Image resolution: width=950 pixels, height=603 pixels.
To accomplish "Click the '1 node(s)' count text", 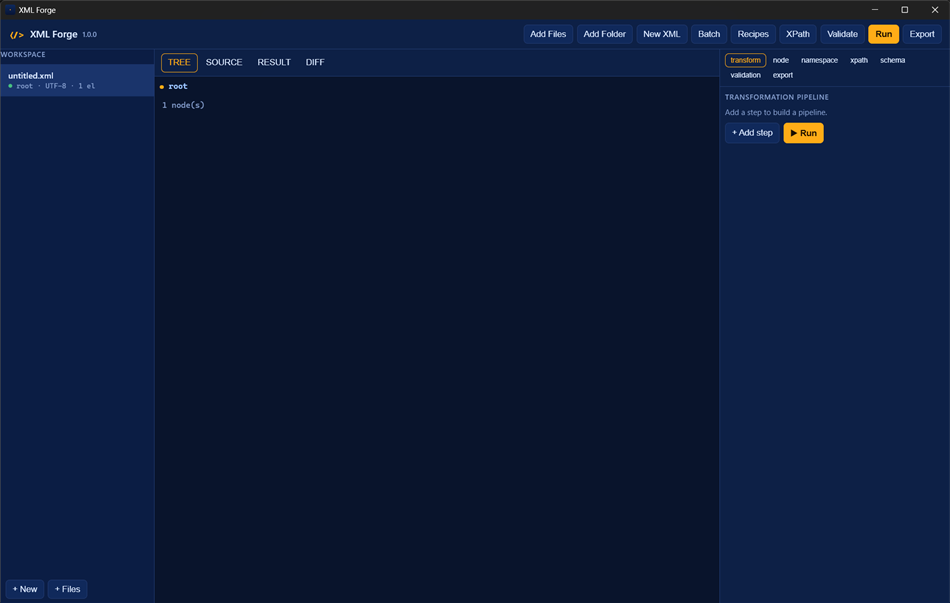I will point(183,105).
